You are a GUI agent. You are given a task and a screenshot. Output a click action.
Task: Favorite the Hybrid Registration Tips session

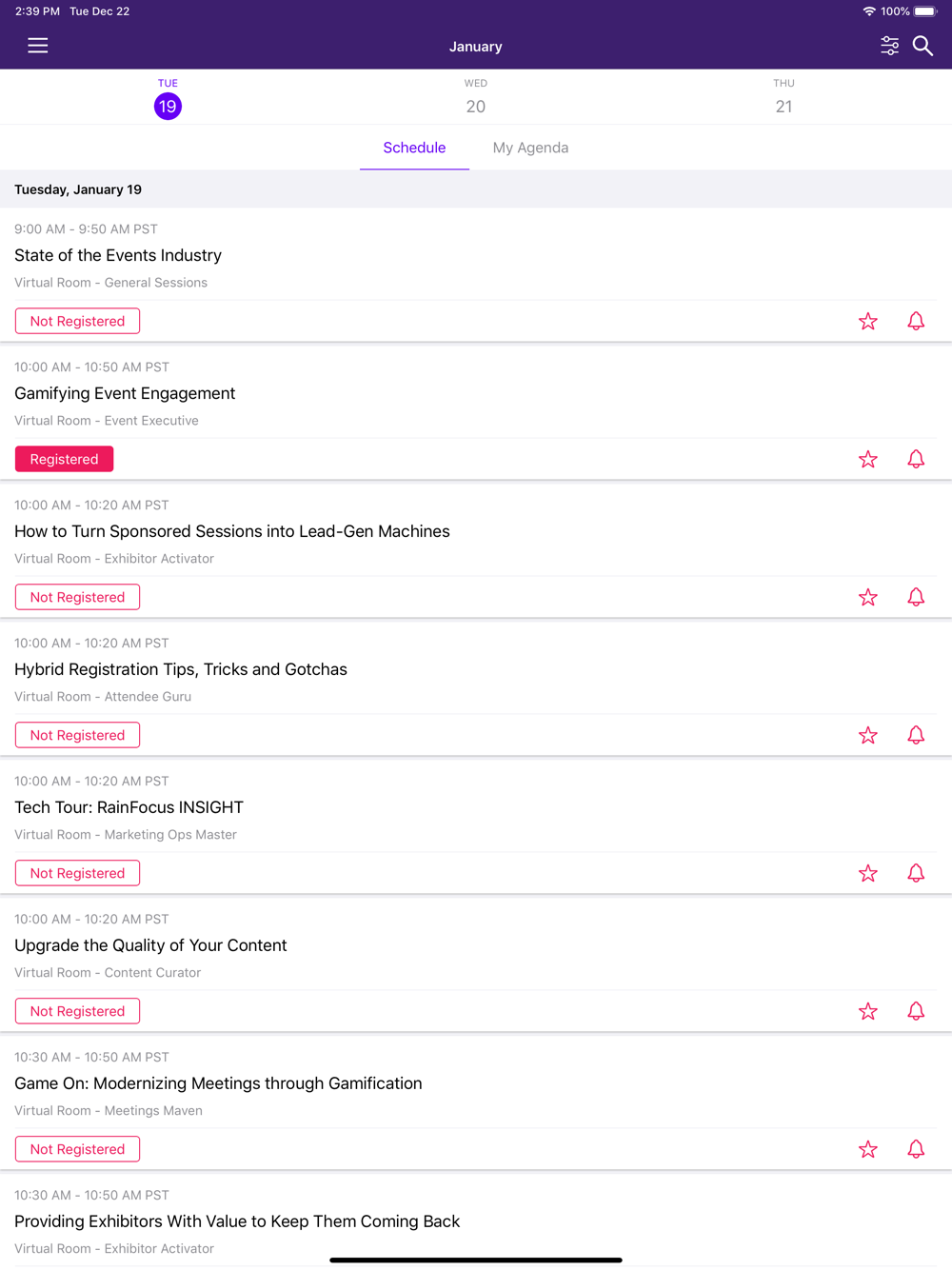pyautogui.click(x=868, y=736)
